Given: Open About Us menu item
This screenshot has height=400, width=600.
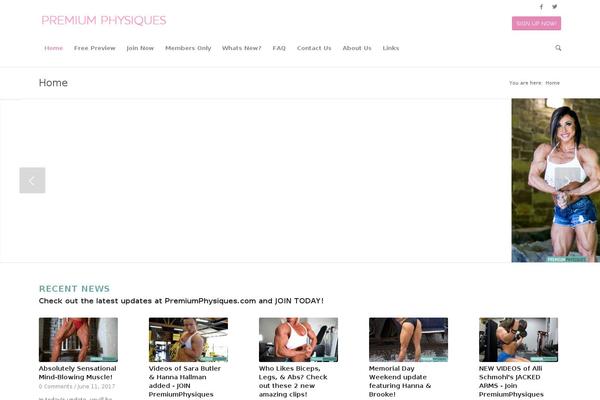Looking at the screenshot, I should [x=357, y=48].
